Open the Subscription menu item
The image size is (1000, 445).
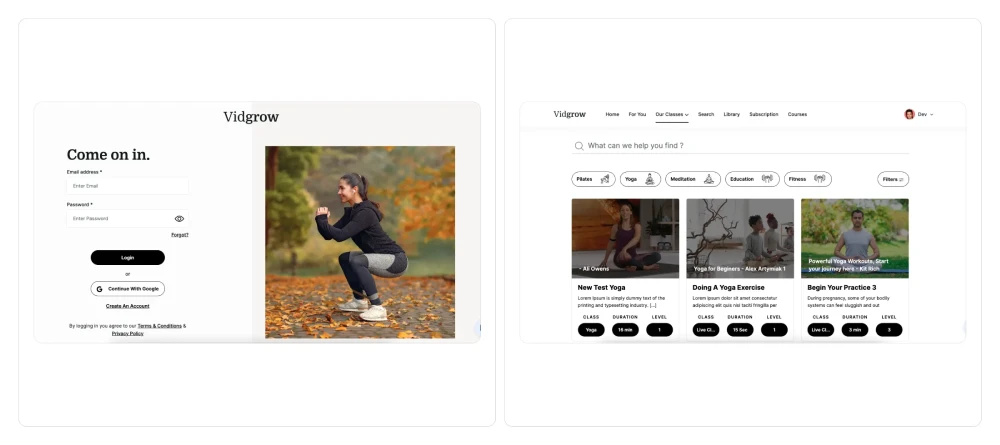(763, 114)
